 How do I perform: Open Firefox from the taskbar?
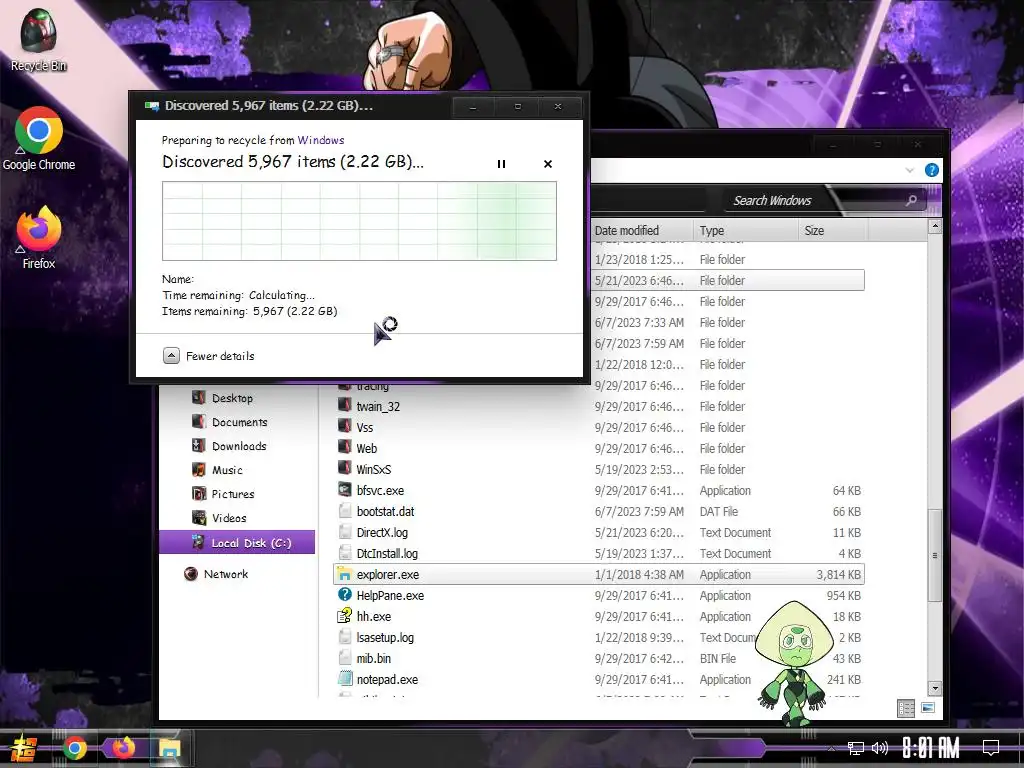point(123,748)
